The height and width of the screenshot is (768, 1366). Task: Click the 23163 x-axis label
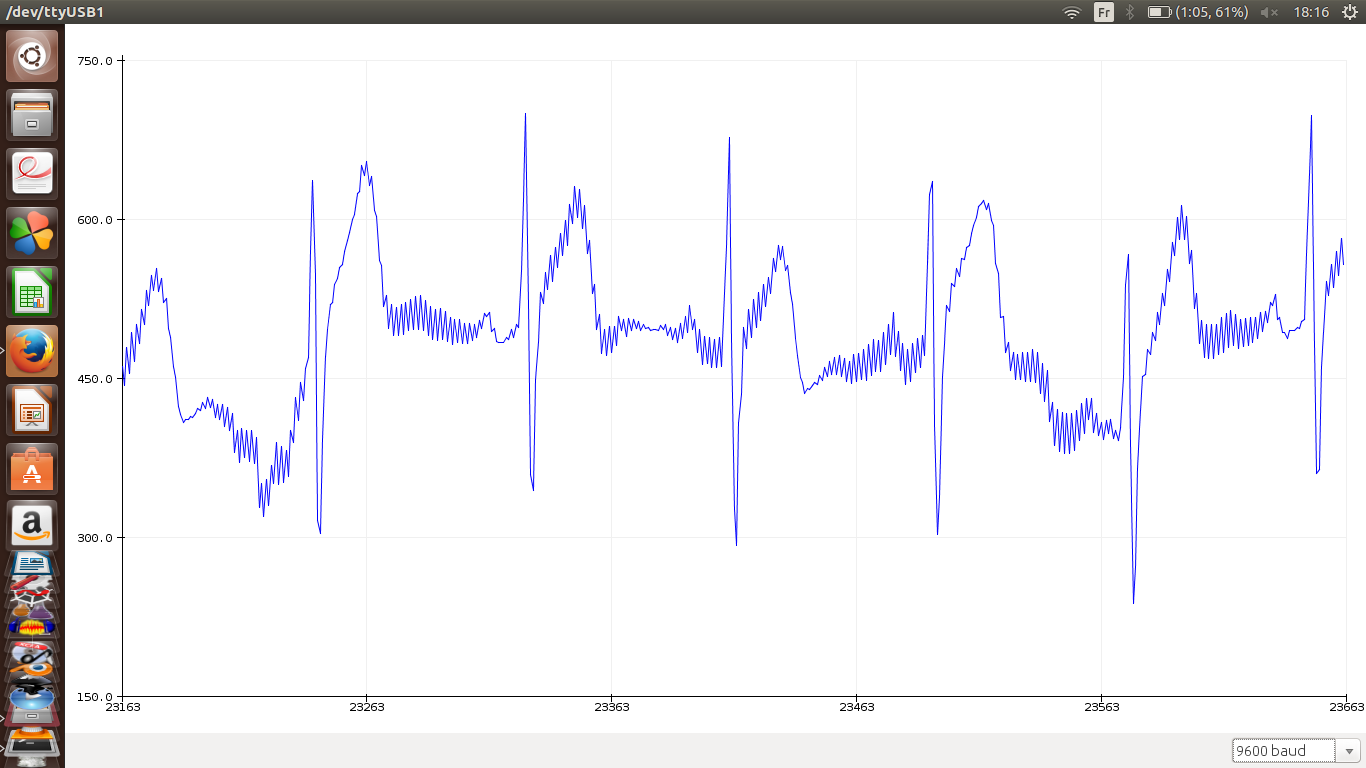[x=123, y=707]
